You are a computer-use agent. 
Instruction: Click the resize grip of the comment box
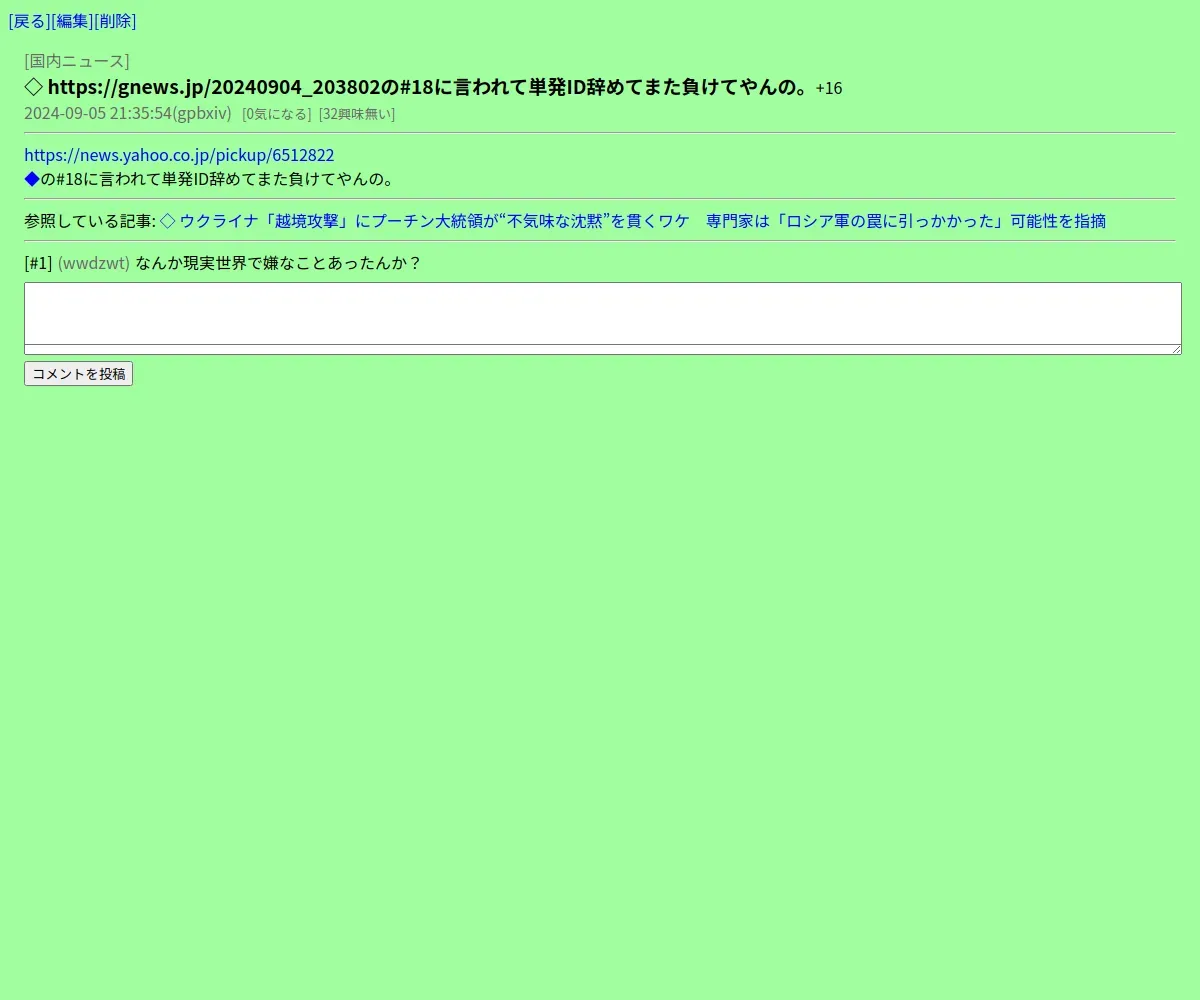coord(1176,349)
